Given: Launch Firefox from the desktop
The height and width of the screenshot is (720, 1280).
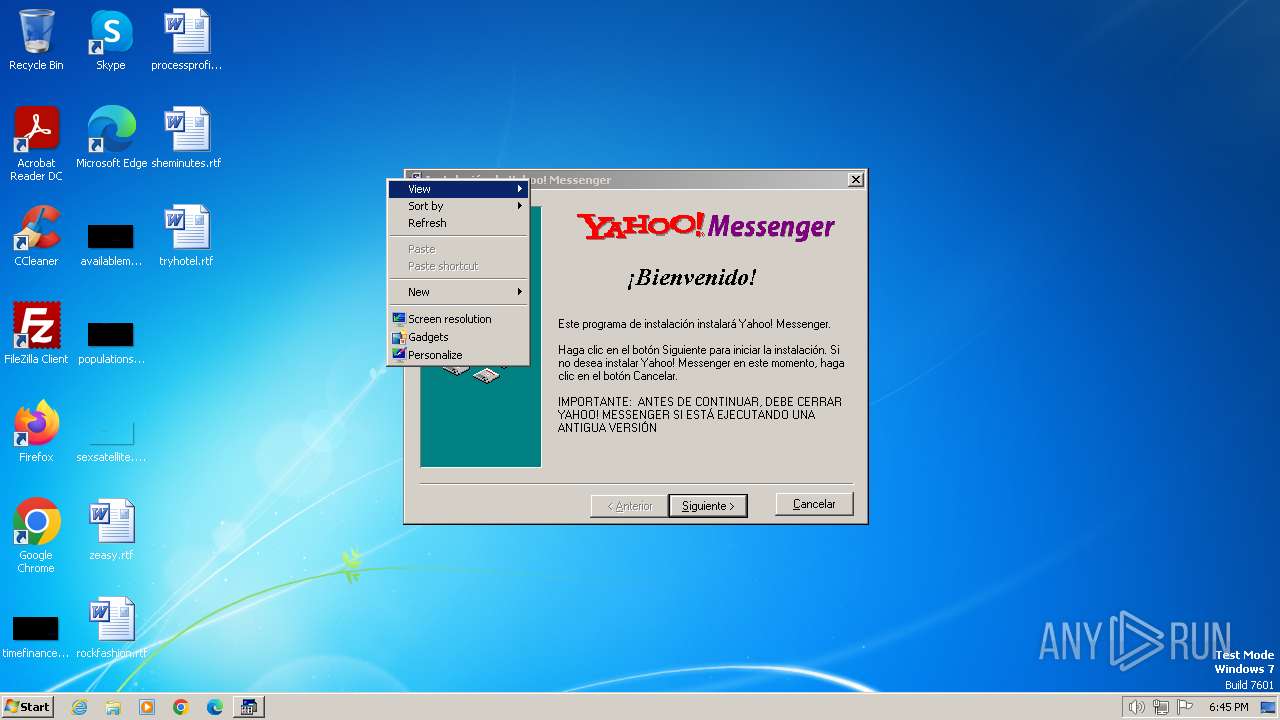Looking at the screenshot, I should click(36, 432).
